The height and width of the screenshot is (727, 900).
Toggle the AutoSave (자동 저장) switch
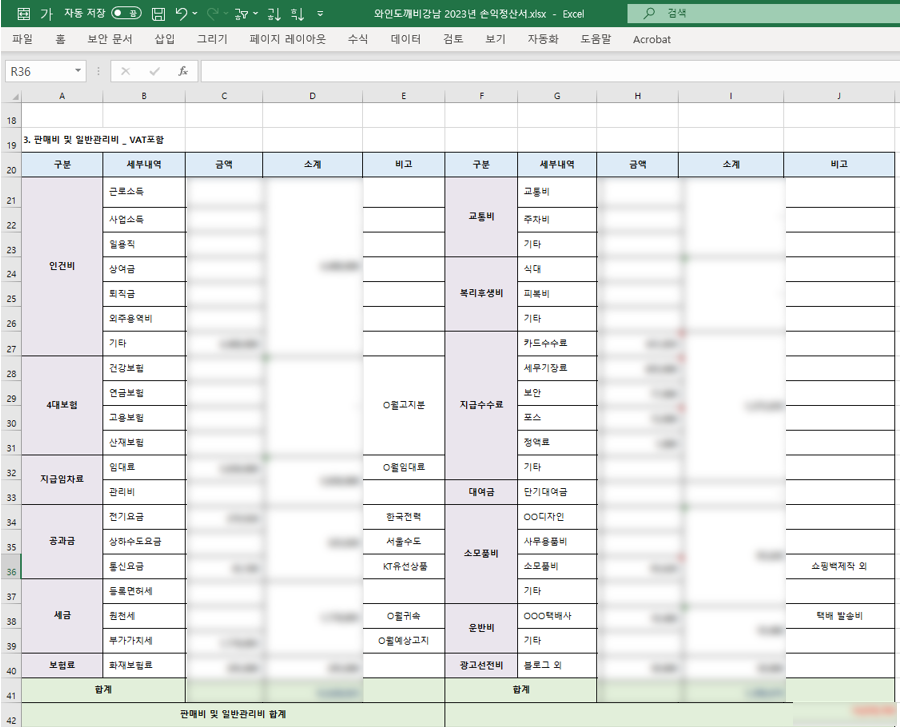tap(126, 13)
